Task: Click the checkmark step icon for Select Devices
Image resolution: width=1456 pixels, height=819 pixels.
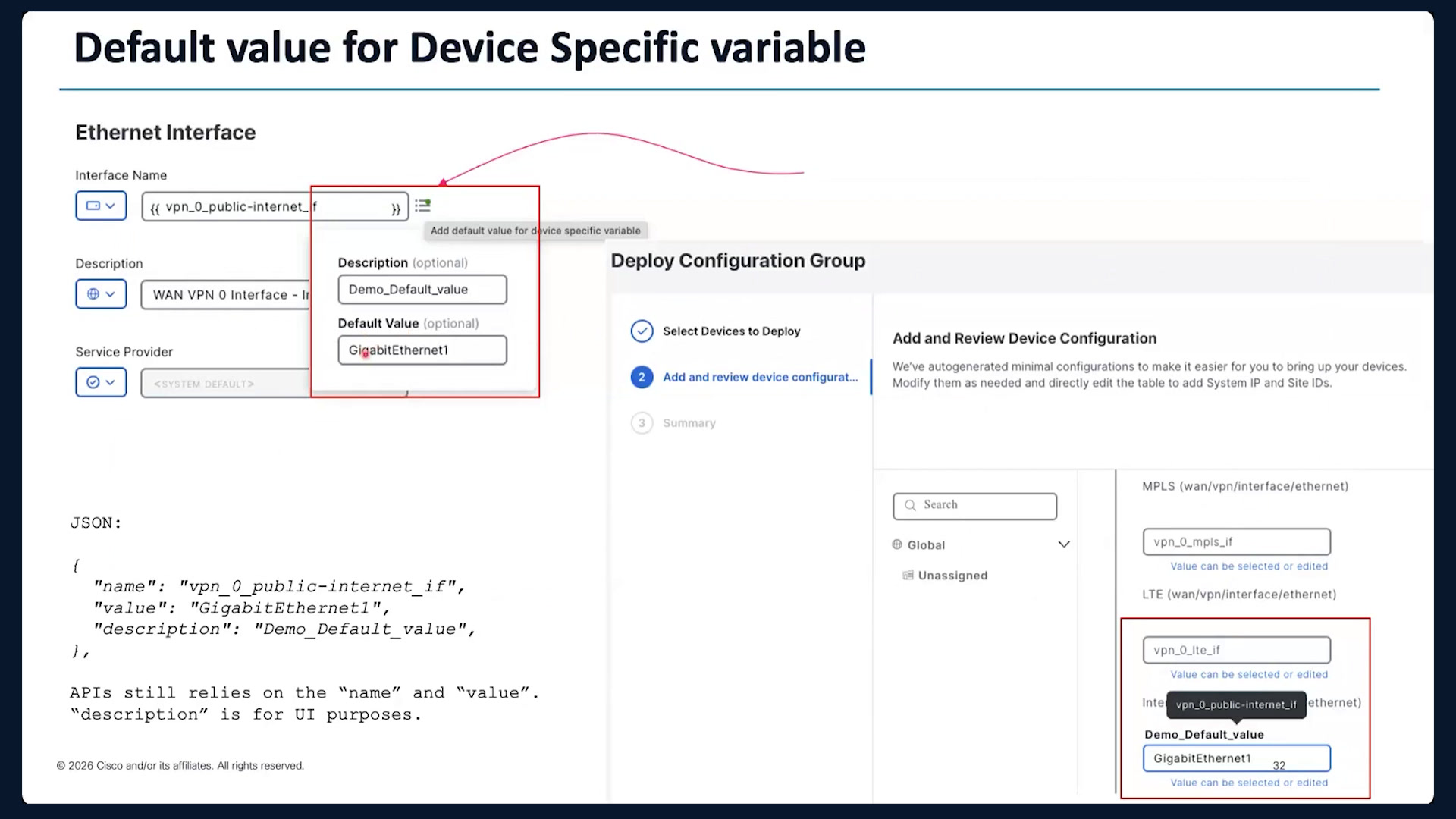Action: click(x=642, y=331)
